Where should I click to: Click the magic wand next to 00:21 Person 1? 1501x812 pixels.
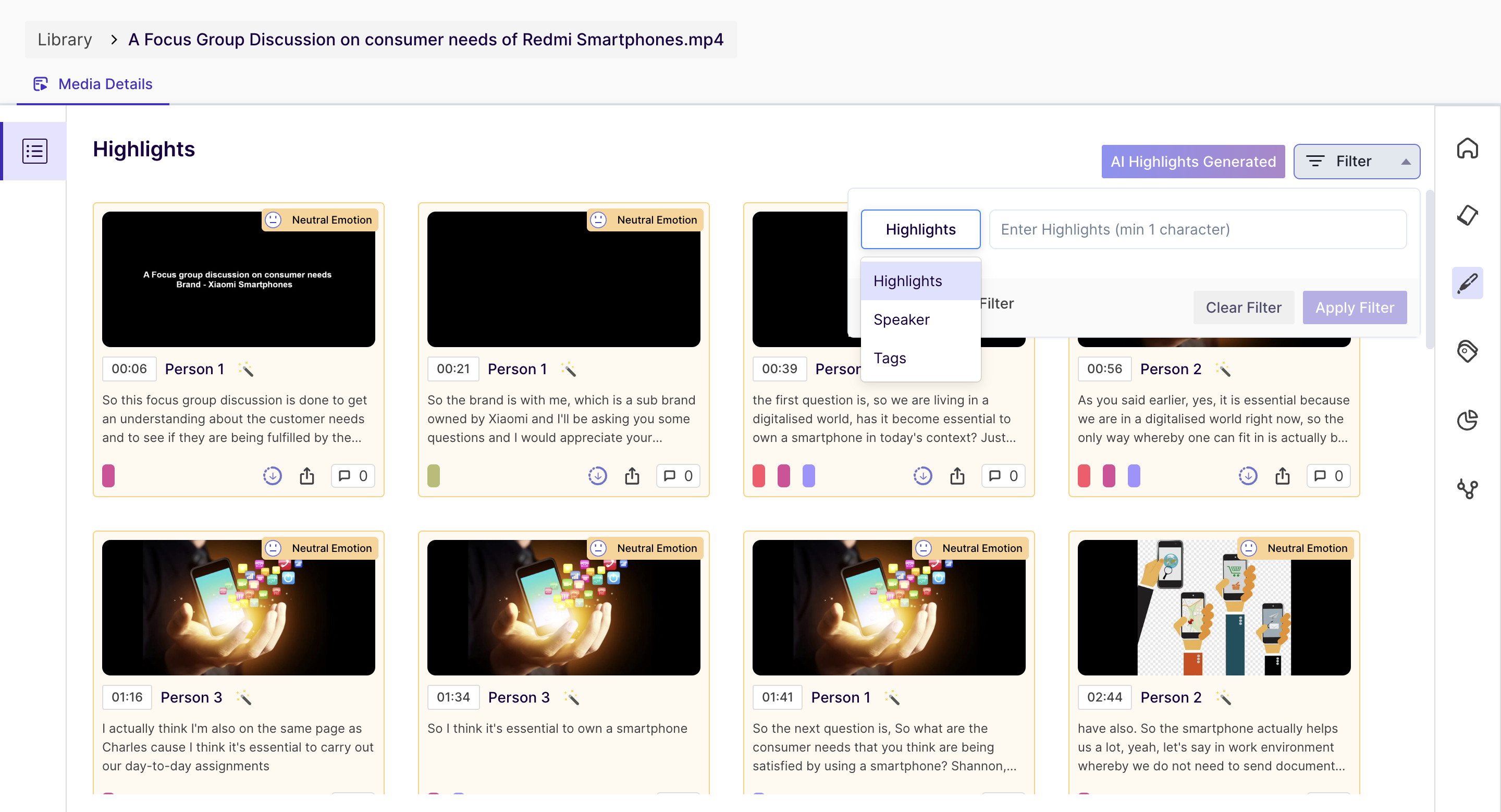tap(568, 368)
